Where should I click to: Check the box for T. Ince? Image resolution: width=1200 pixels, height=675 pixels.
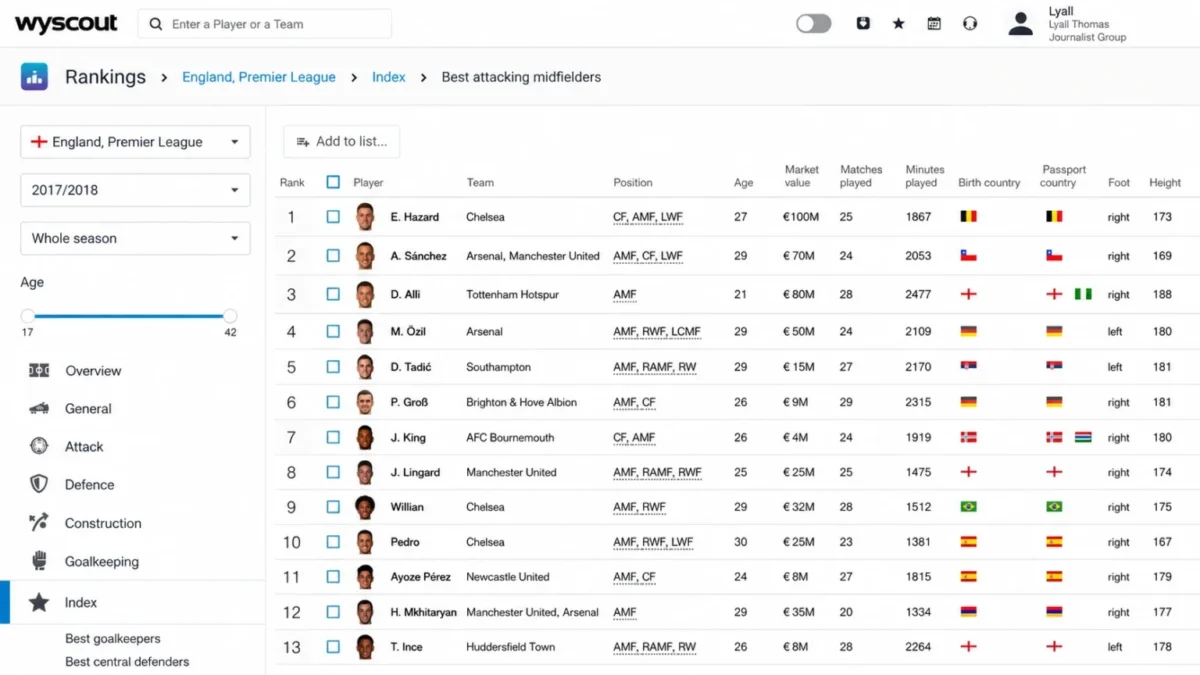pyautogui.click(x=333, y=647)
